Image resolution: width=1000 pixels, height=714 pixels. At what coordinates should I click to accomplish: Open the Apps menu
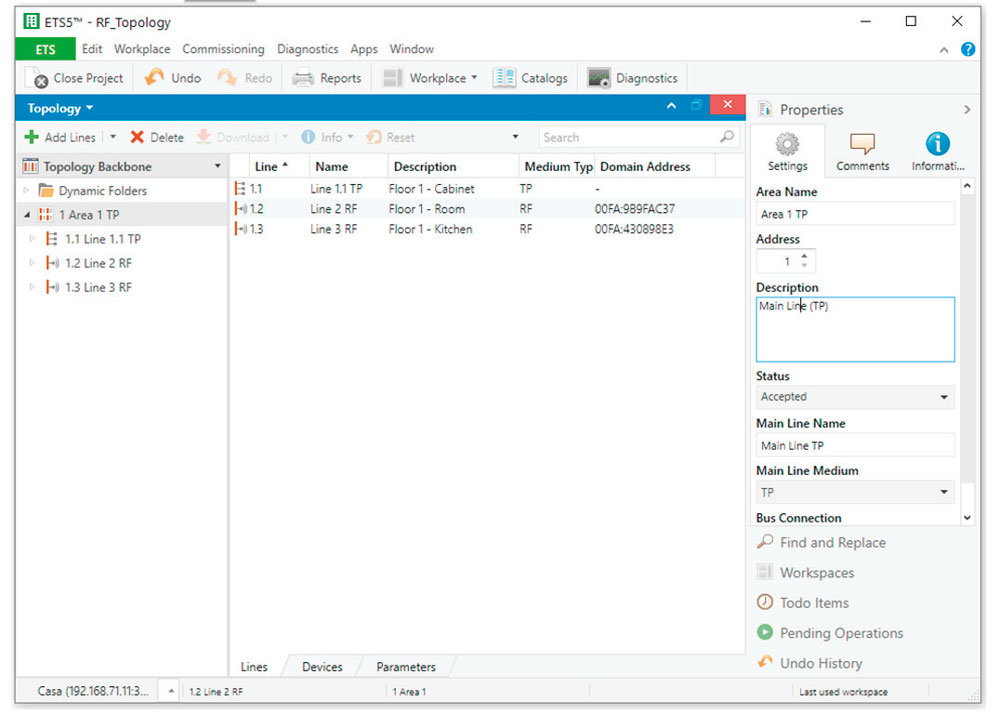364,49
